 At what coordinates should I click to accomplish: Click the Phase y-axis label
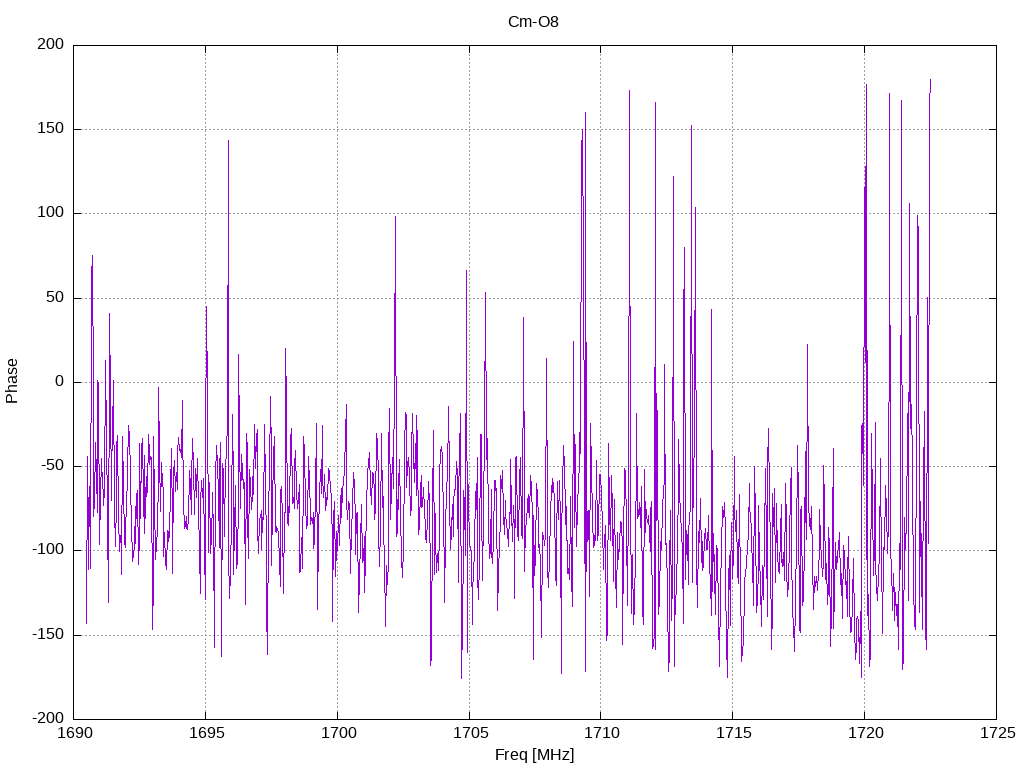coord(12,381)
